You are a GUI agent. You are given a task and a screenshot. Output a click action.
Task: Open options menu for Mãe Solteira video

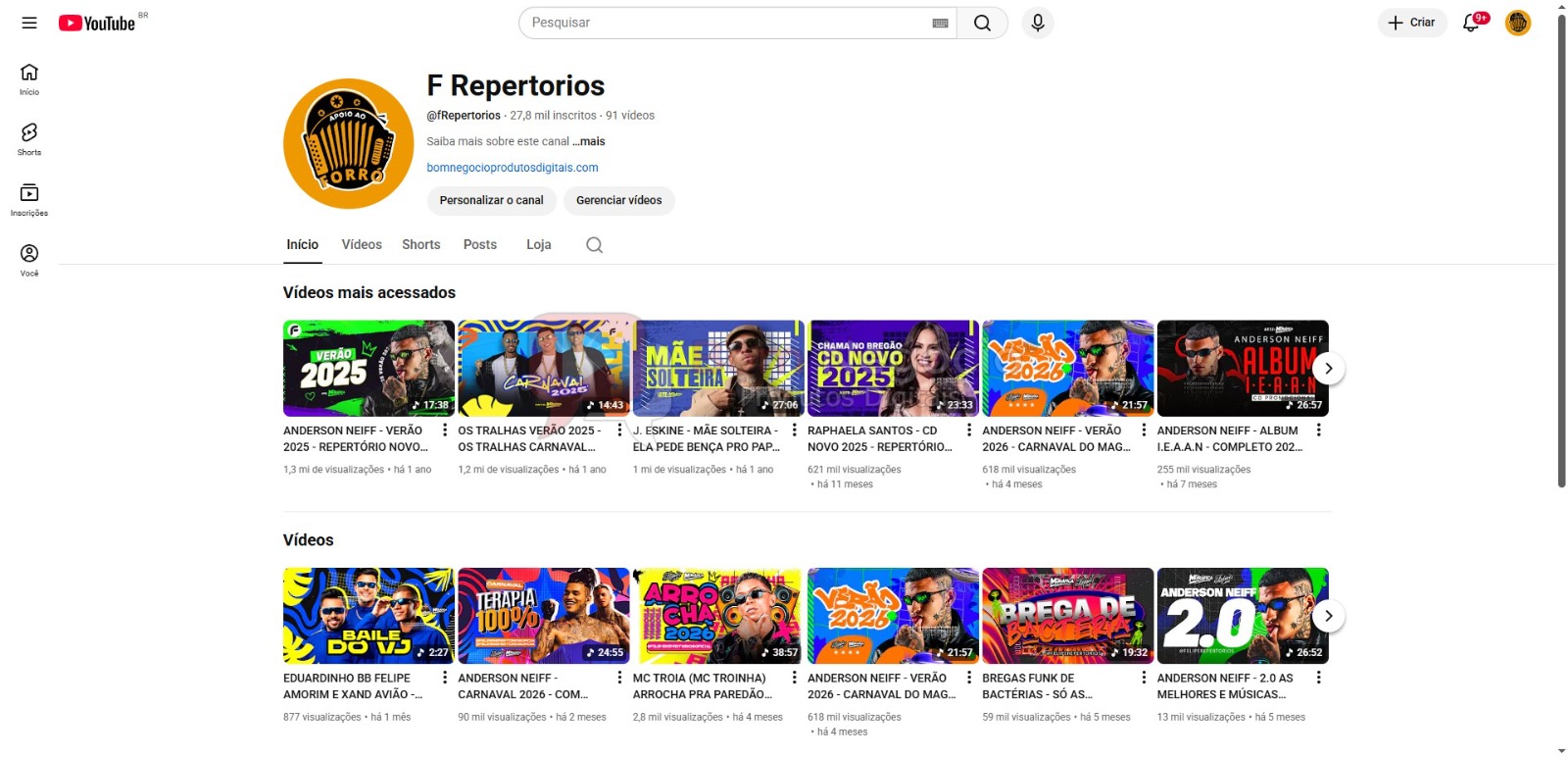point(794,430)
